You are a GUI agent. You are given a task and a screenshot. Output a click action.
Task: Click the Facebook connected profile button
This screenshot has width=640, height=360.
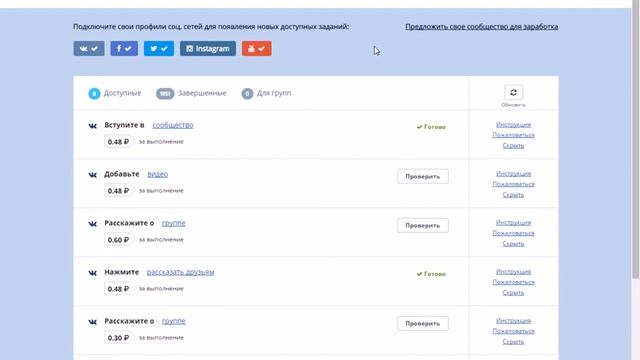click(x=124, y=49)
